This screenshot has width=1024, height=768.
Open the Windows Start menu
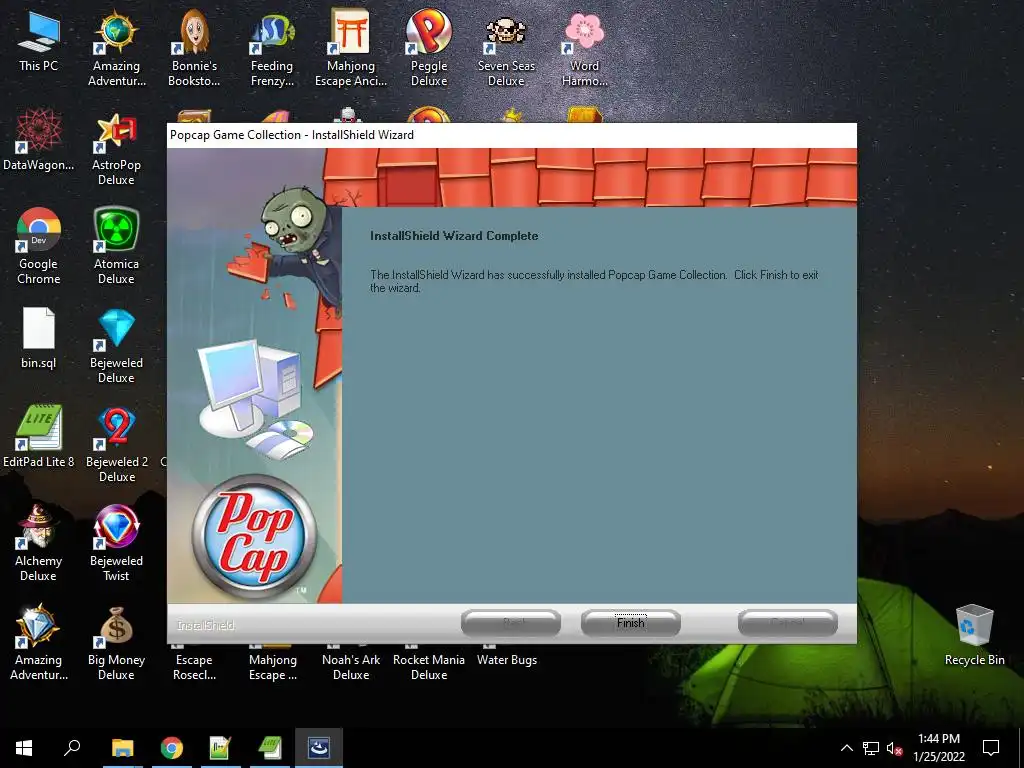(24, 748)
